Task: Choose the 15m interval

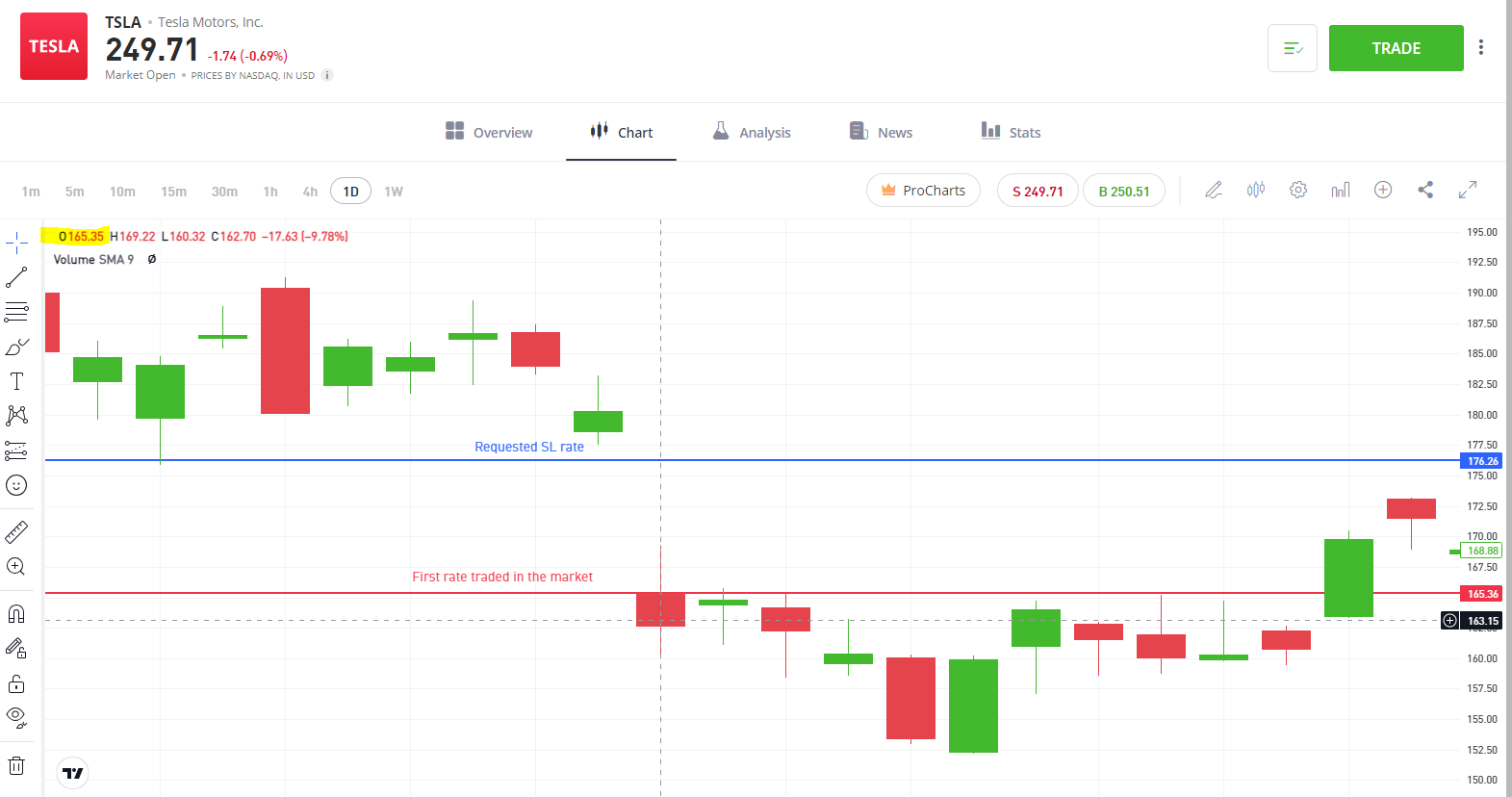Action: pos(174,192)
